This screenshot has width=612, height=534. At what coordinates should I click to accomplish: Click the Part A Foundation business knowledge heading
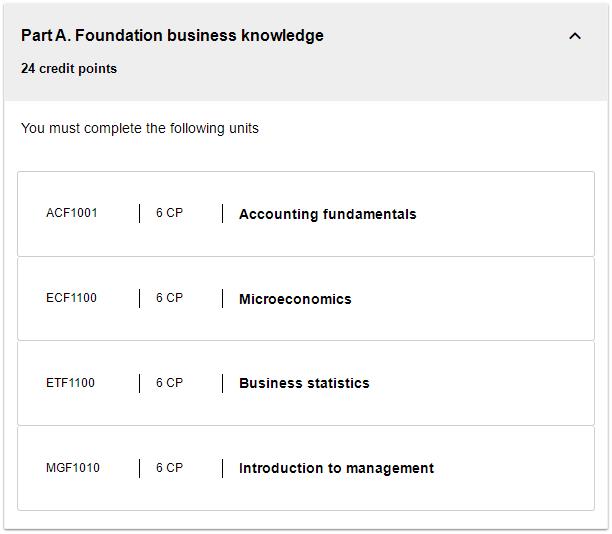coord(172,36)
